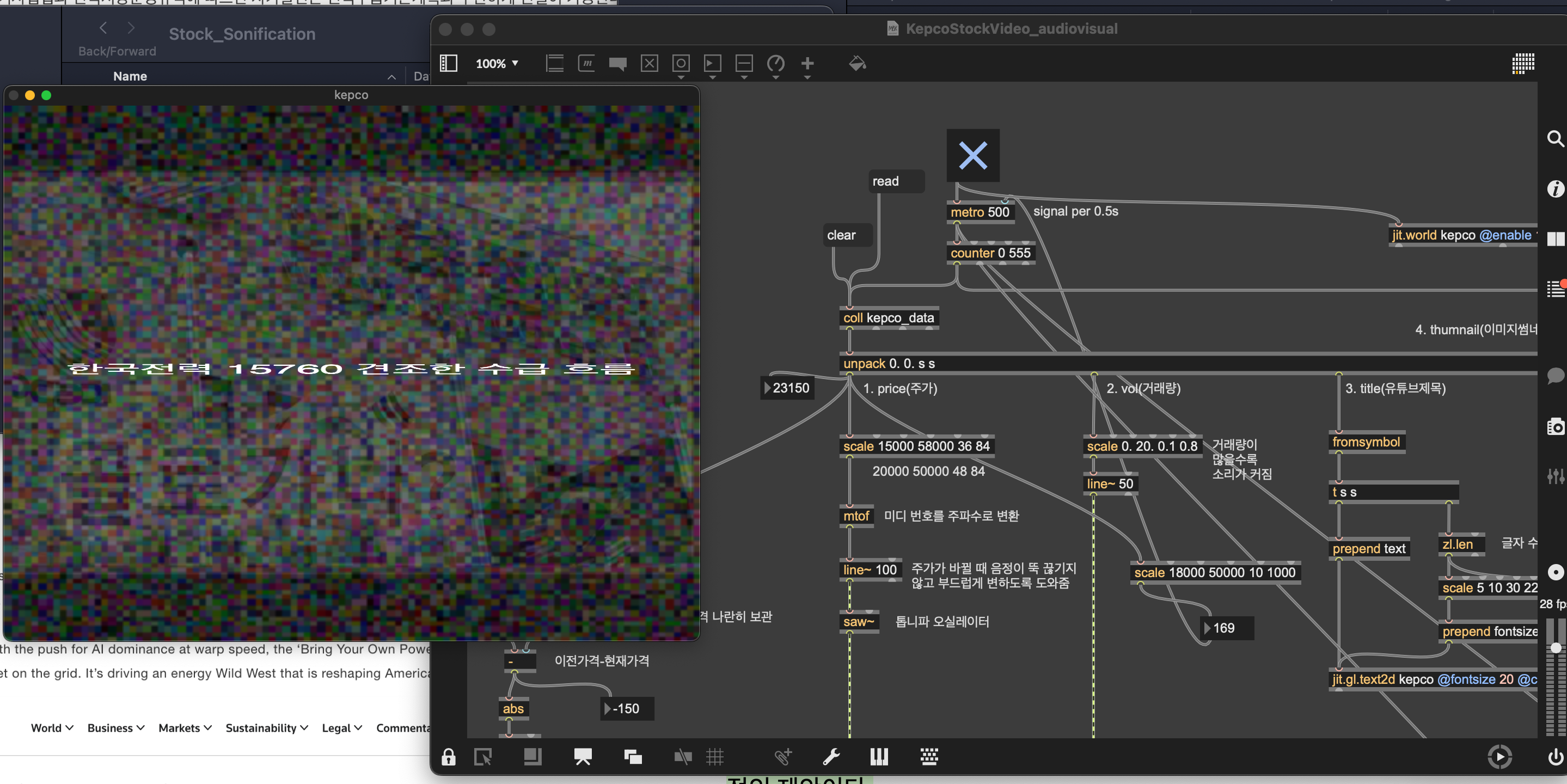Click the search magnifier in the right sidebar
1567x784 pixels.
1555,139
